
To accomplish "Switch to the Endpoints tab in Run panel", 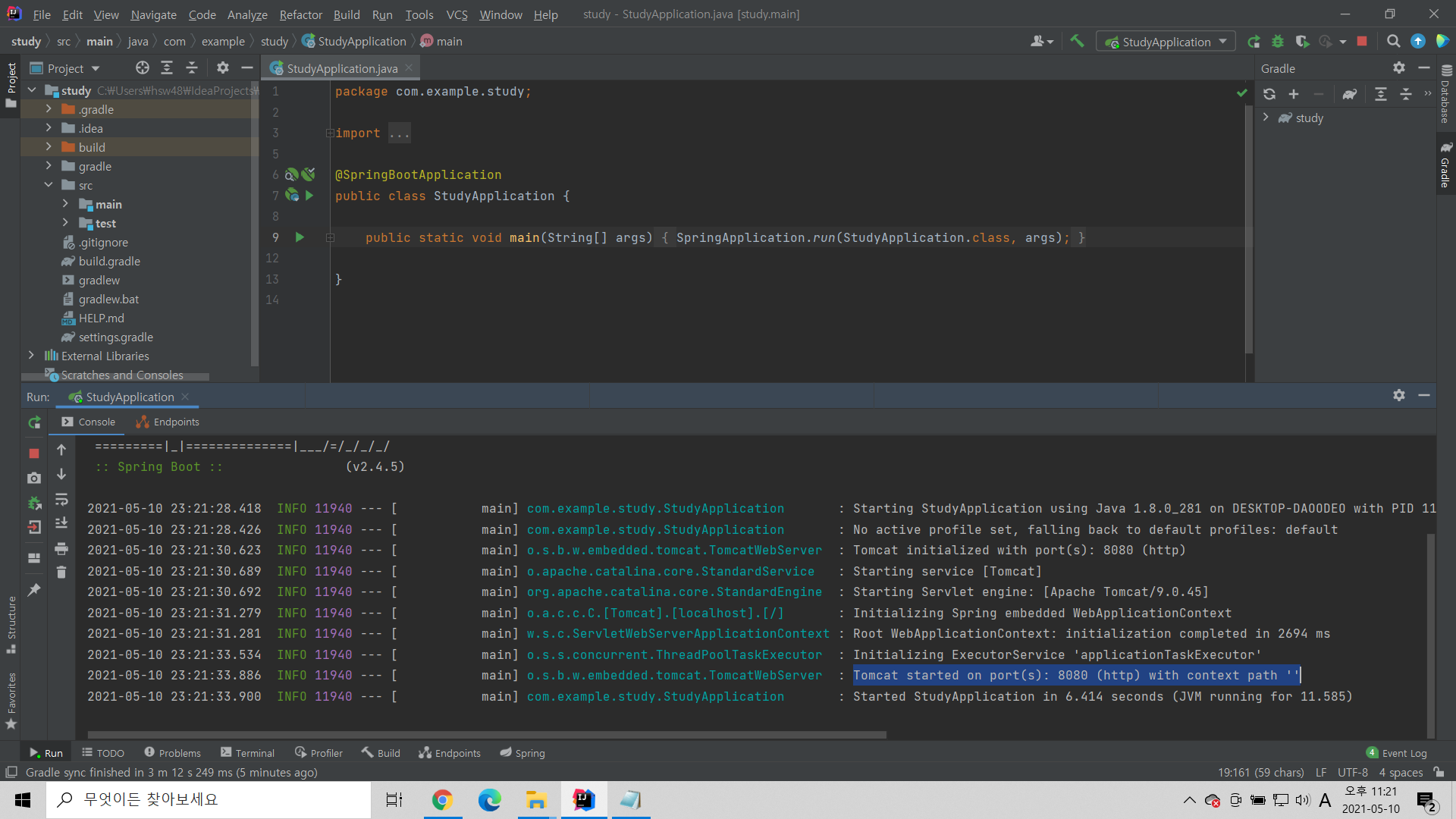I will point(168,422).
